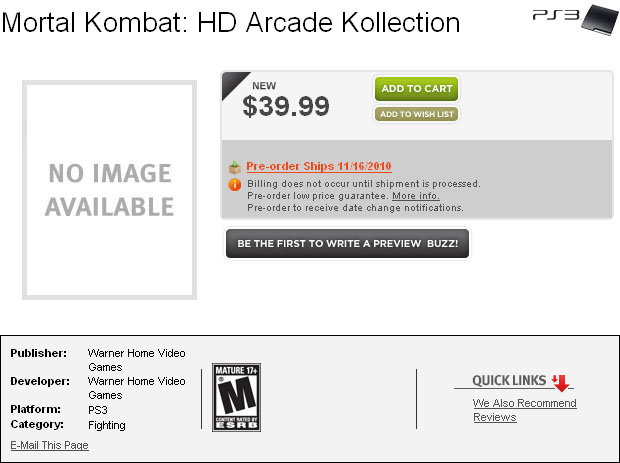Write the first preview buzz
The height and width of the screenshot is (463, 620).
click(x=348, y=244)
